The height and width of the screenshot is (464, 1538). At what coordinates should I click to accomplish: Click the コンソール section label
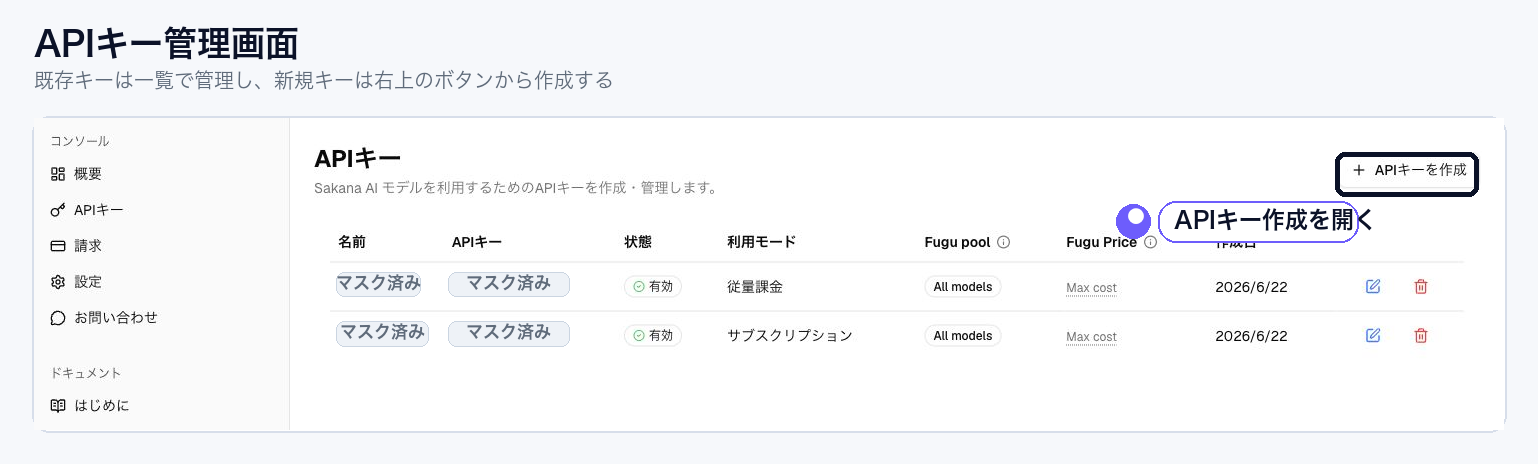80,141
